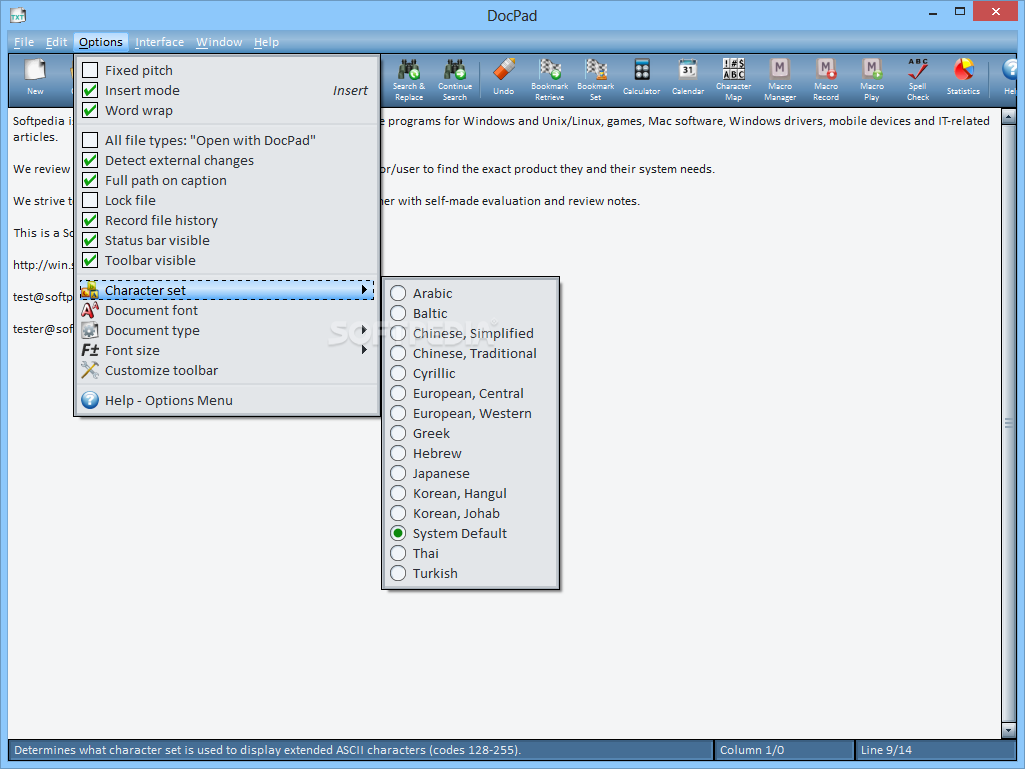
Task: Open the Character Map tool
Action: pyautogui.click(x=733, y=80)
